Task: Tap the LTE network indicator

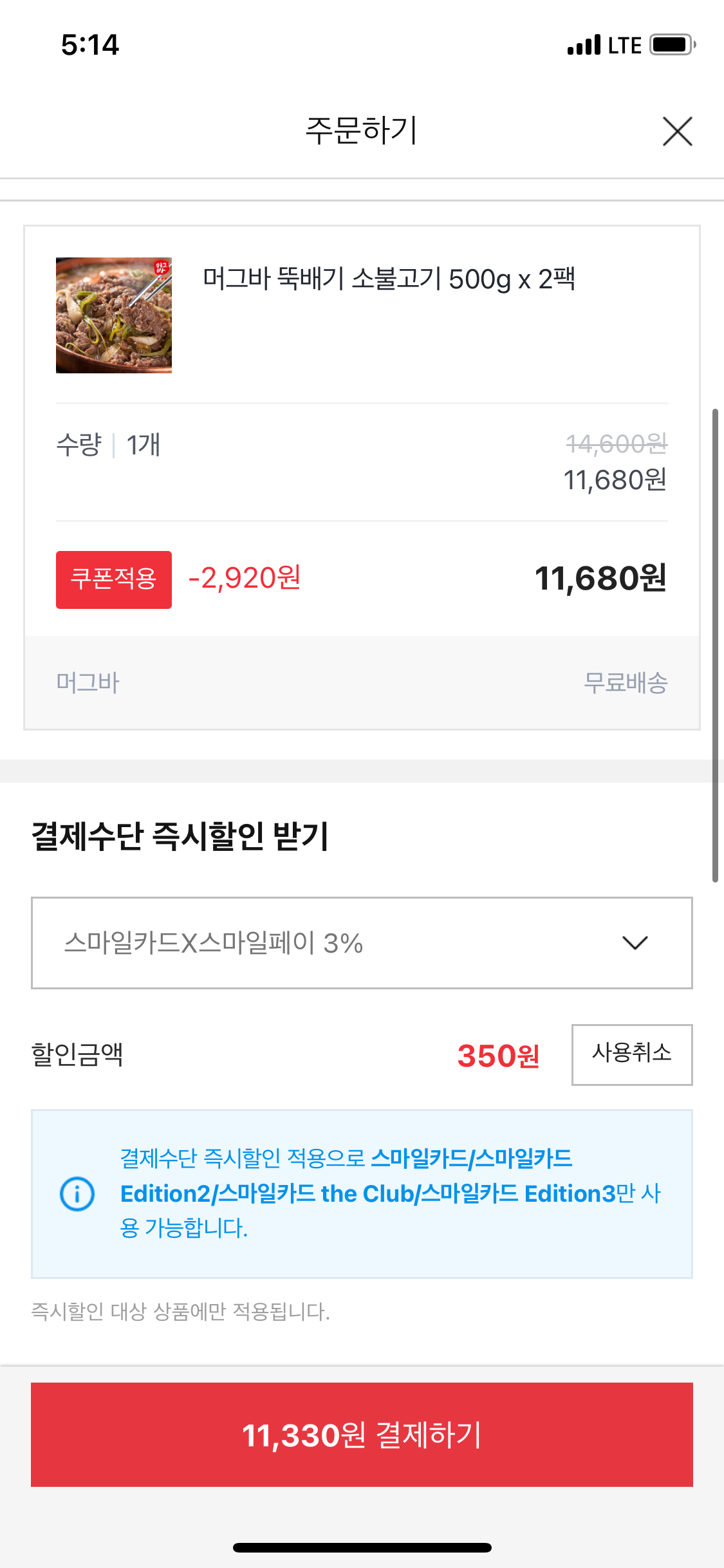Action: [x=624, y=45]
